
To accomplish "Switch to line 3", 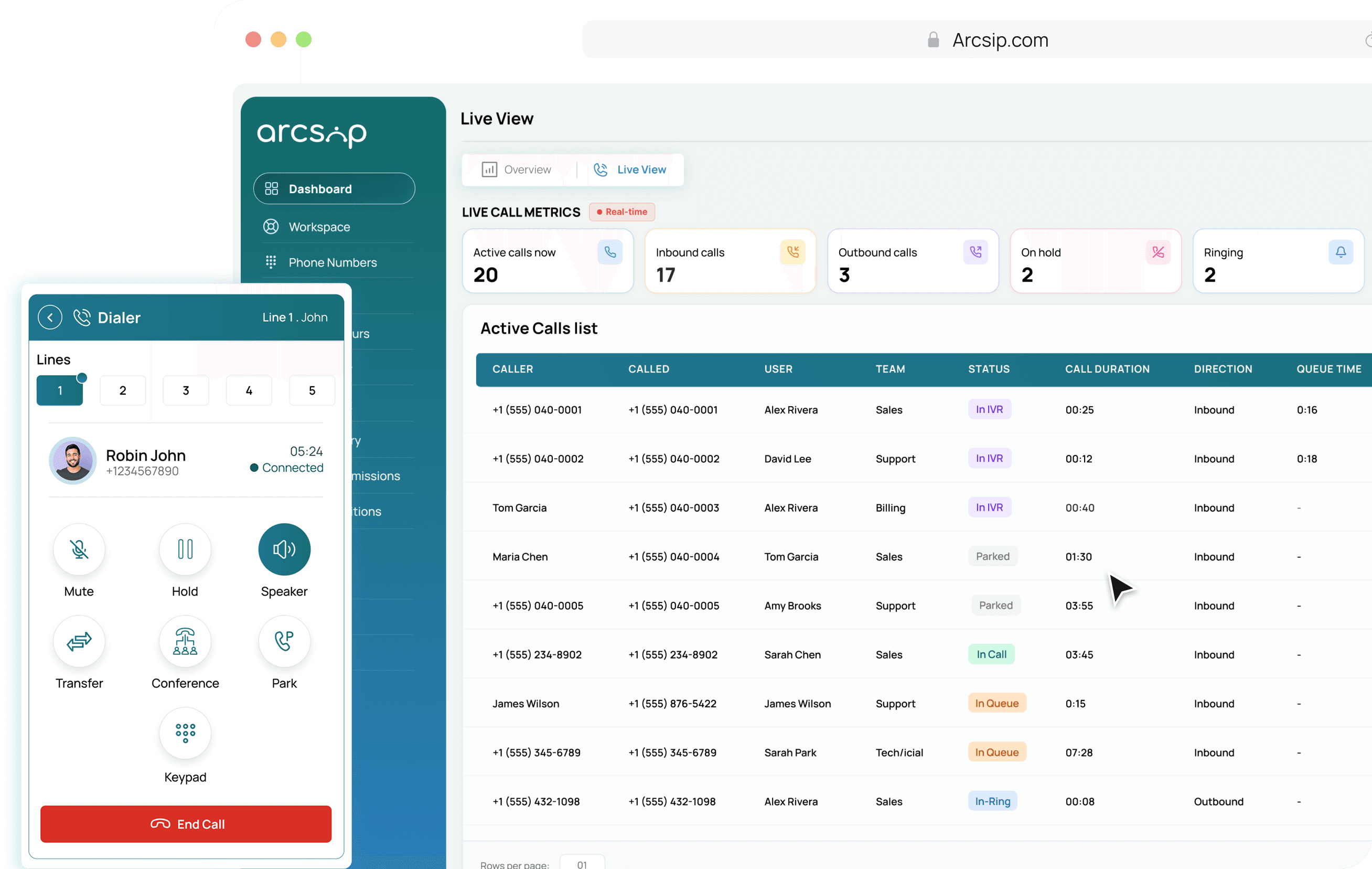I will coord(186,390).
